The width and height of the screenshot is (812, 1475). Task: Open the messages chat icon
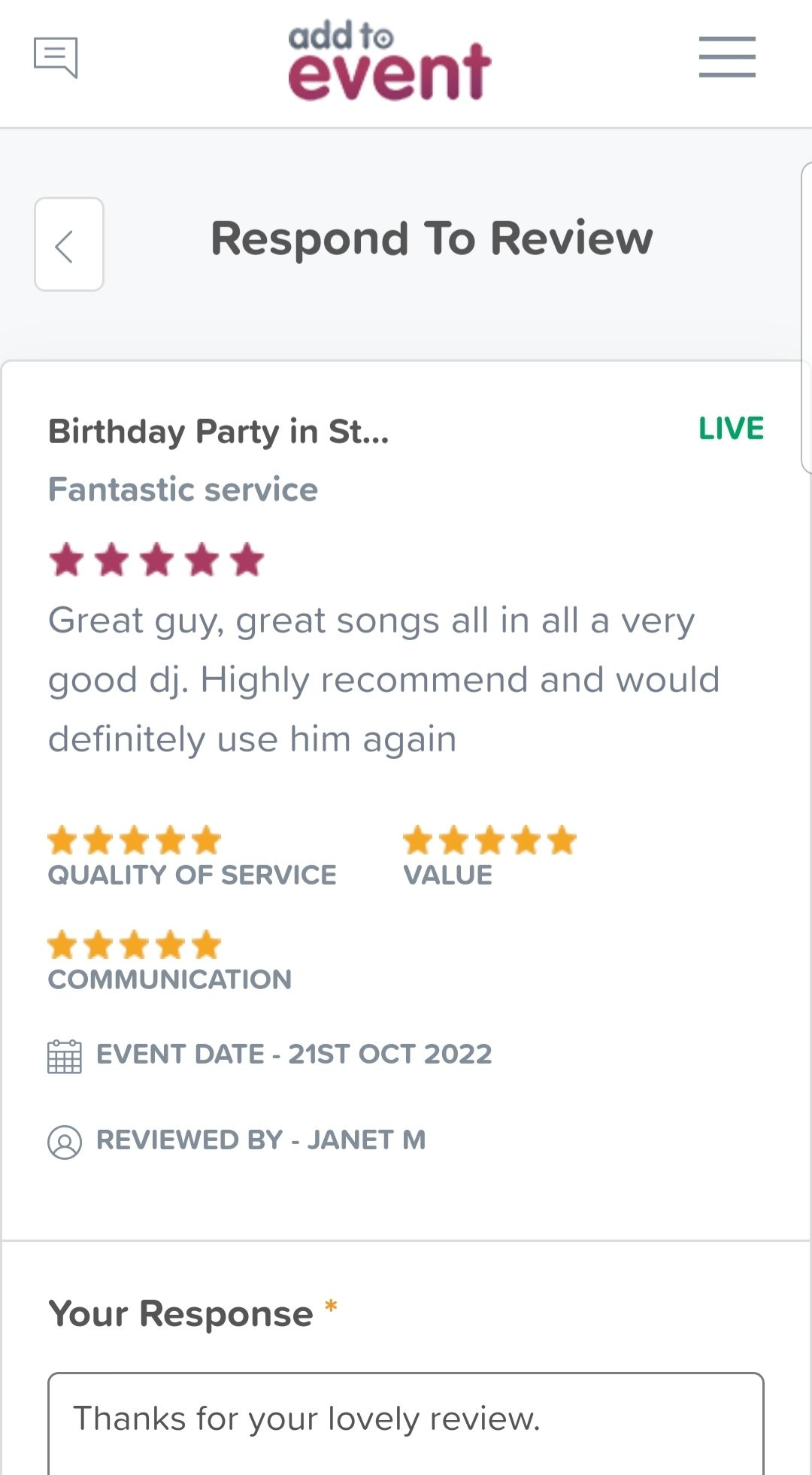pos(56,57)
